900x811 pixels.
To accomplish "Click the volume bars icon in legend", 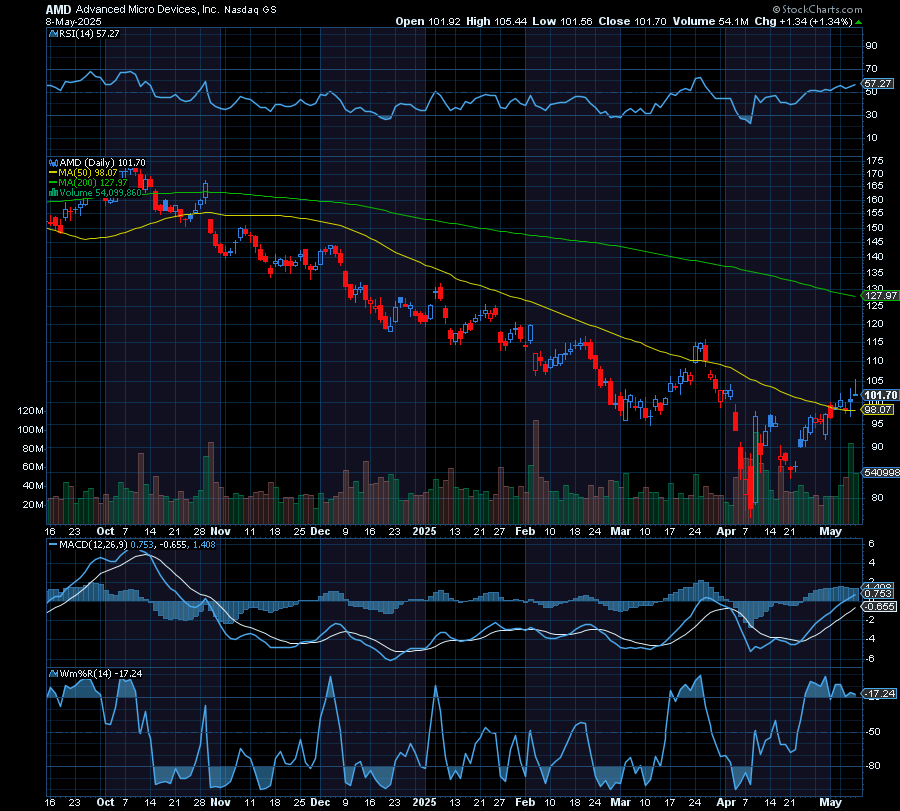I will pos(54,191).
